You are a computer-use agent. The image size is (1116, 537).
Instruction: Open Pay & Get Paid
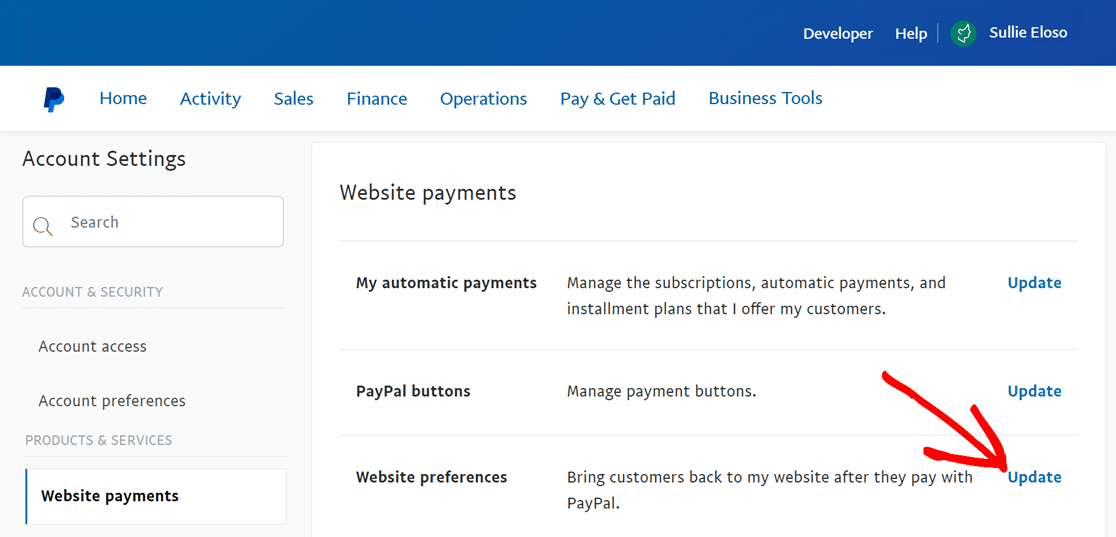pos(618,99)
